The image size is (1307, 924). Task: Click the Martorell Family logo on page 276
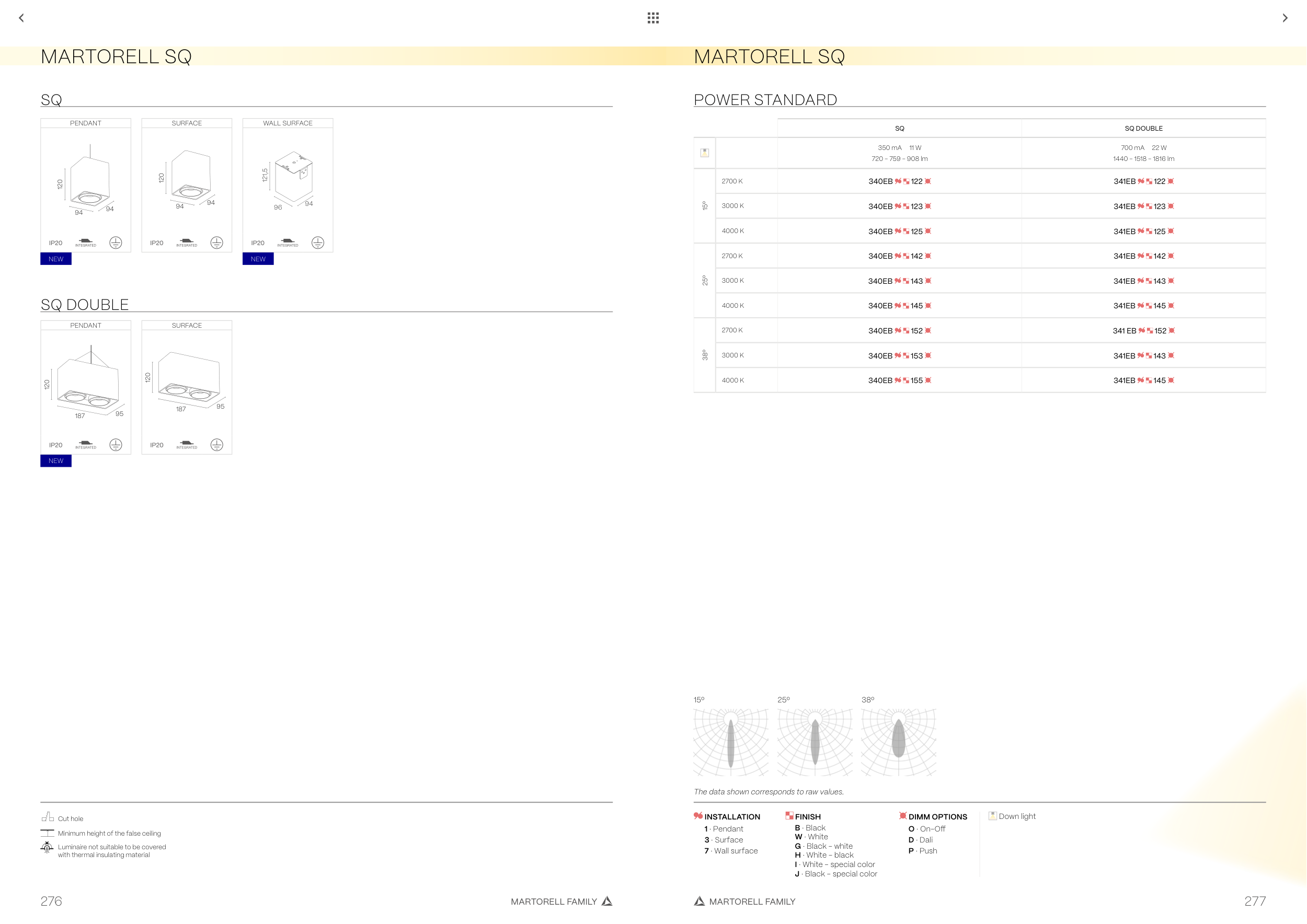(607, 900)
